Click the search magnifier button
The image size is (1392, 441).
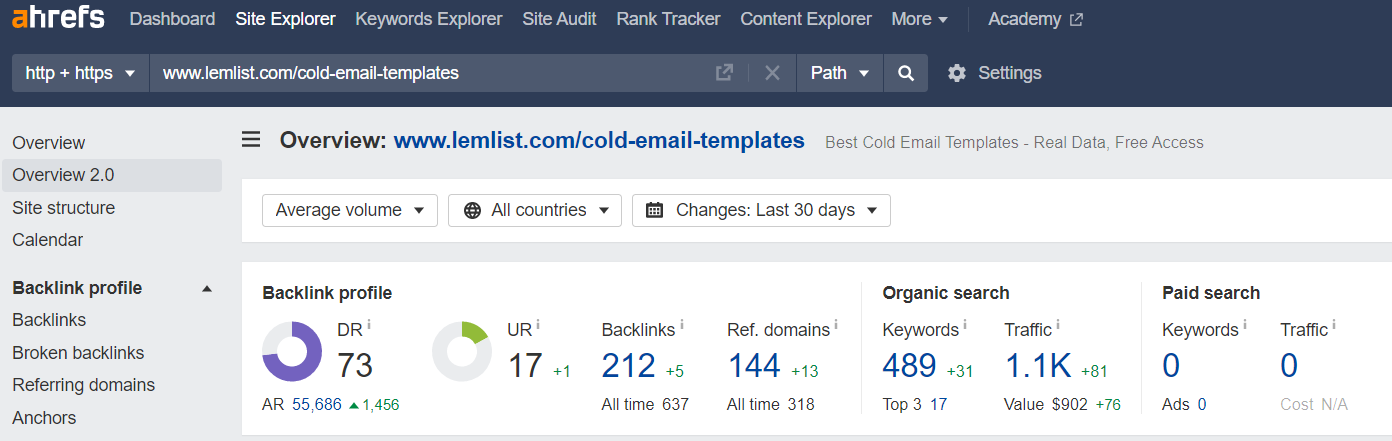906,73
